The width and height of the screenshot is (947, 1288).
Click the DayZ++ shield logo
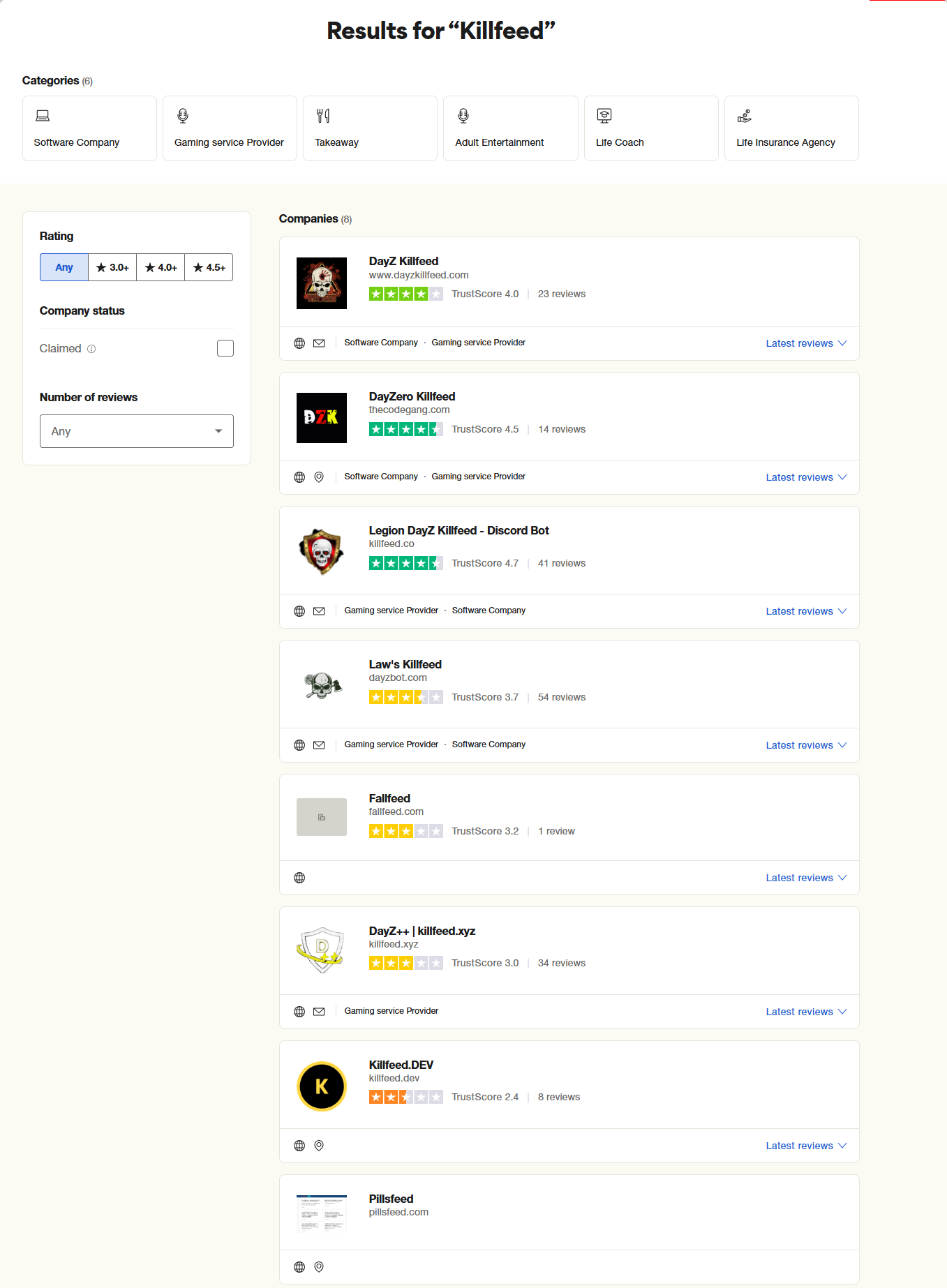[x=321, y=950]
